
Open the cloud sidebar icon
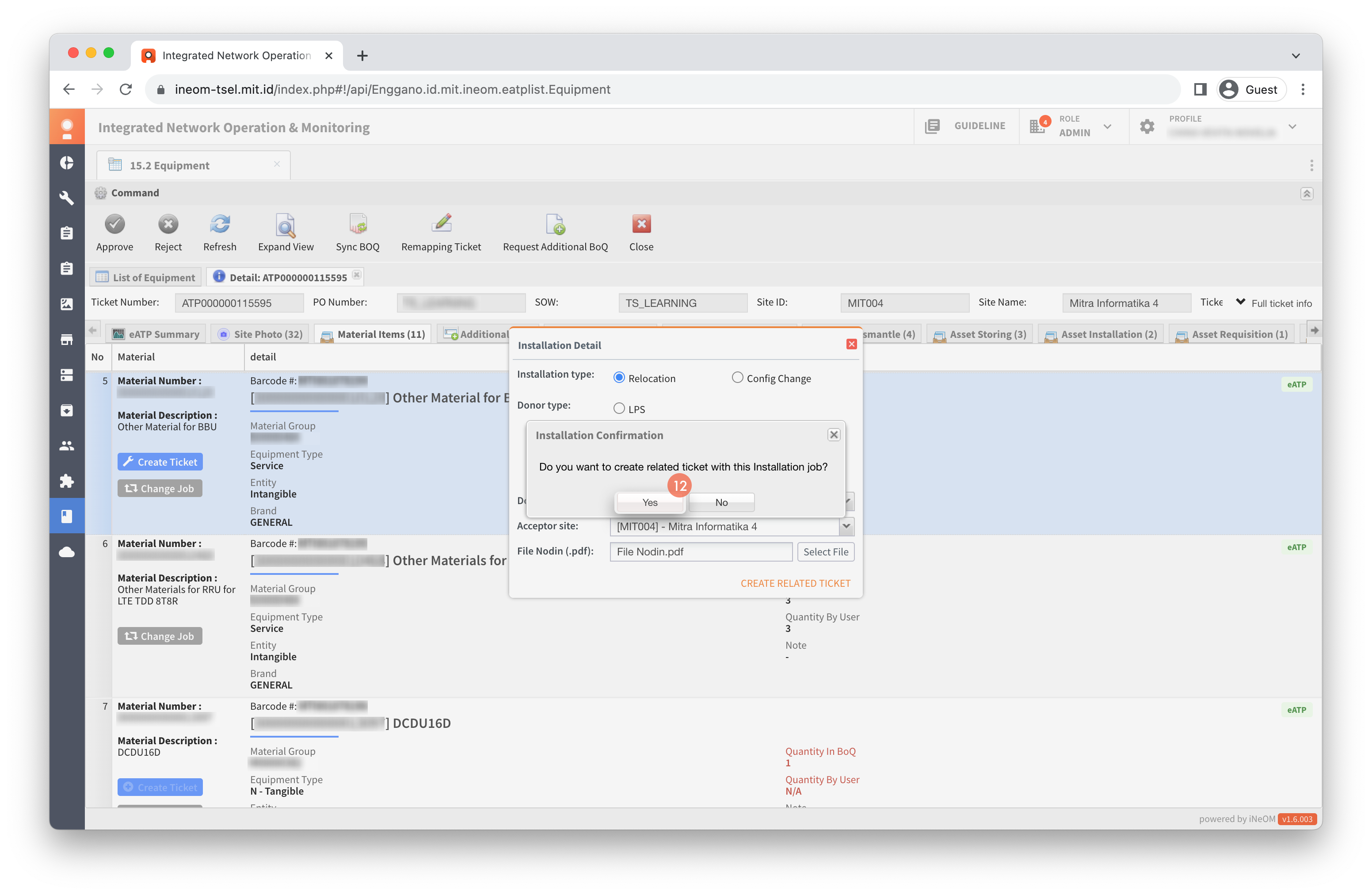tap(67, 552)
